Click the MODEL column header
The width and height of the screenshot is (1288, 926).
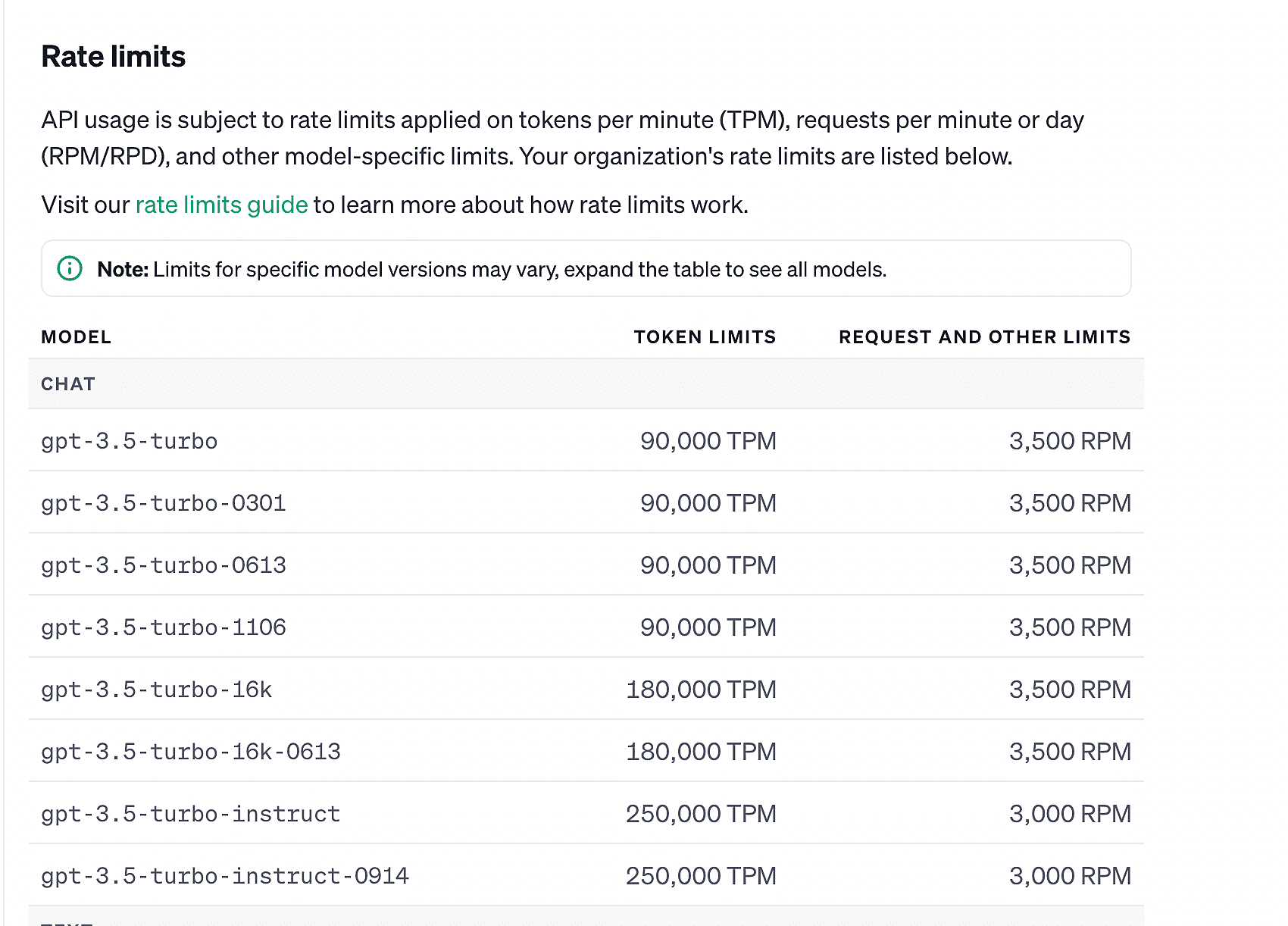pyautogui.click(x=77, y=337)
